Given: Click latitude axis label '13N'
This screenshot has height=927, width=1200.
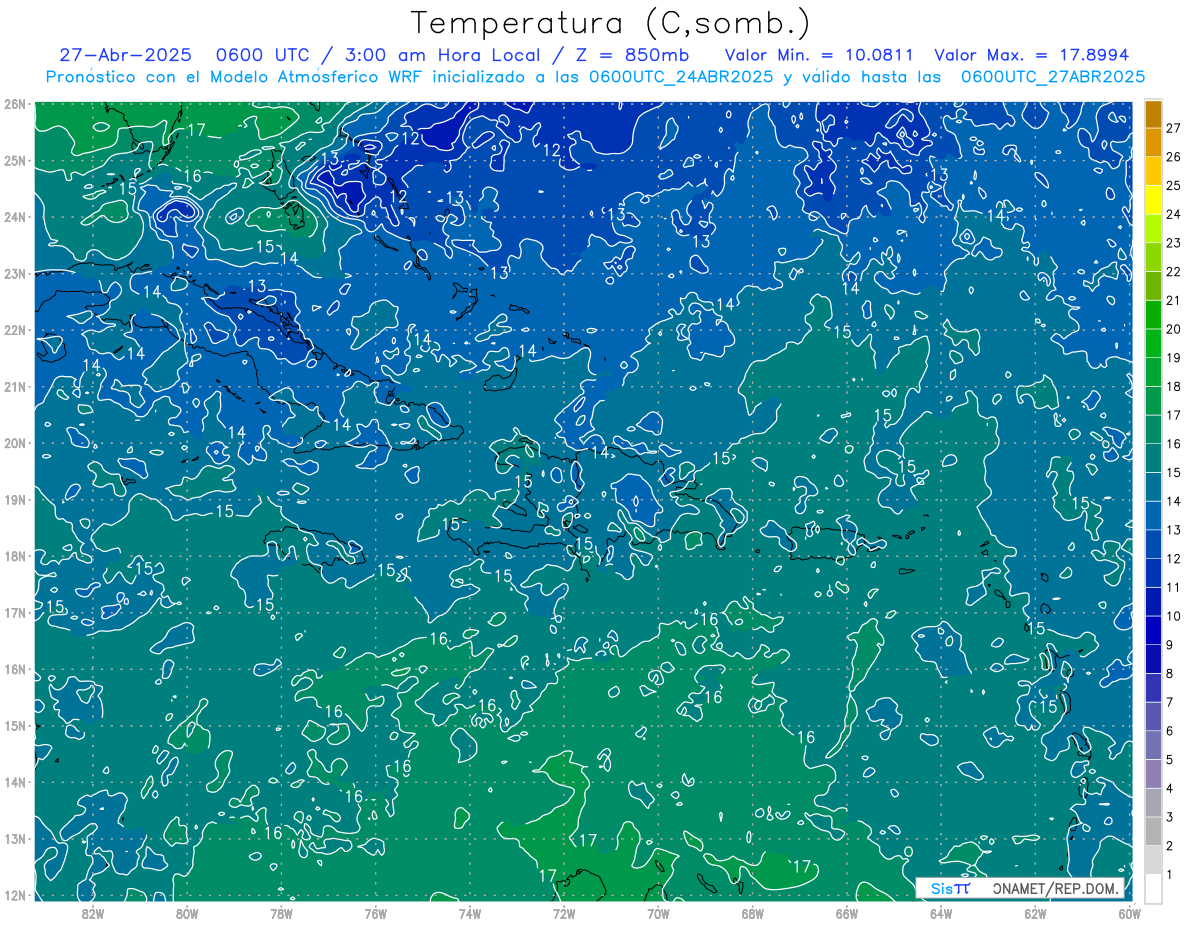Looking at the screenshot, I should pos(16,839).
